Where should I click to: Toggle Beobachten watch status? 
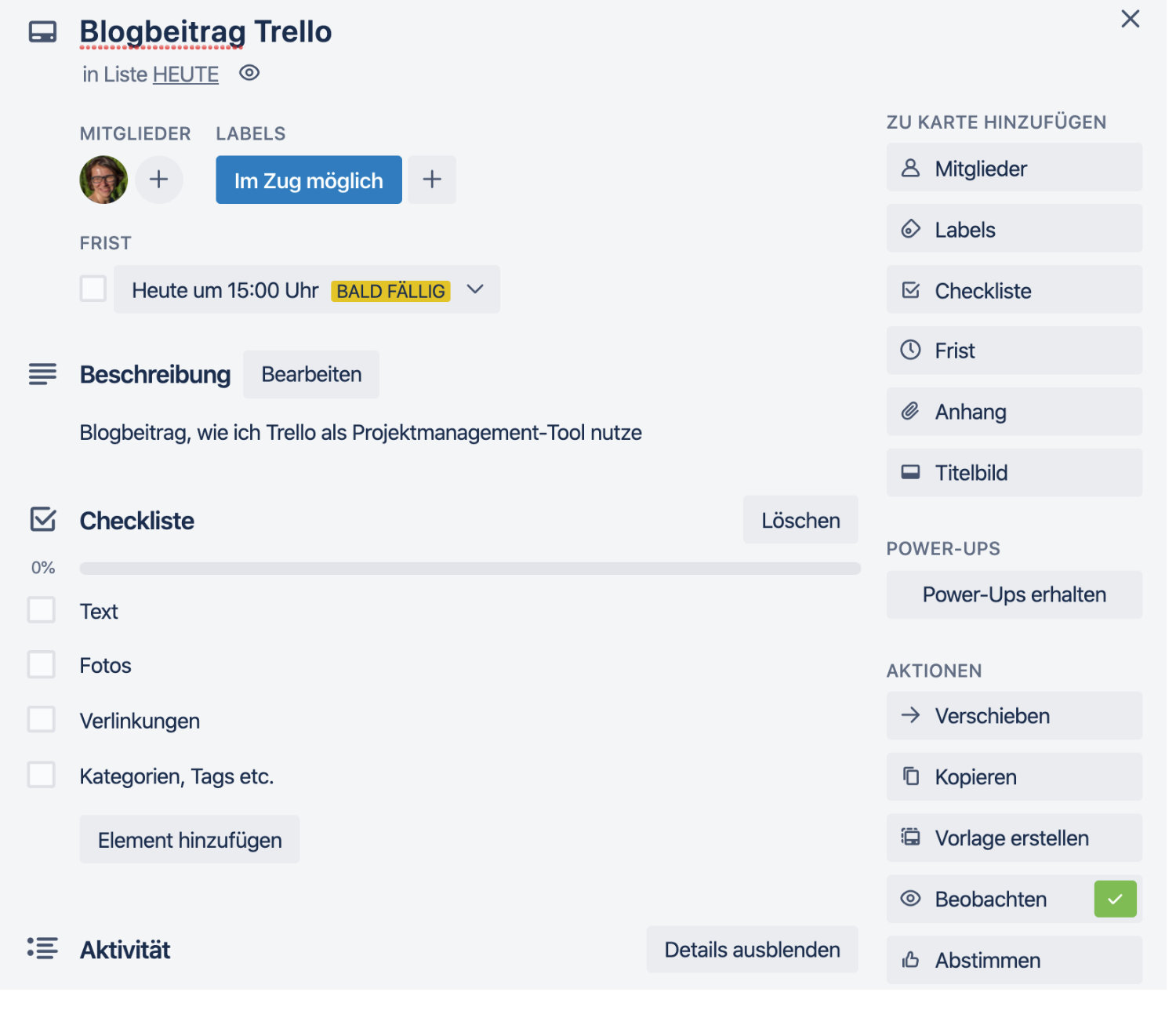point(1014,899)
